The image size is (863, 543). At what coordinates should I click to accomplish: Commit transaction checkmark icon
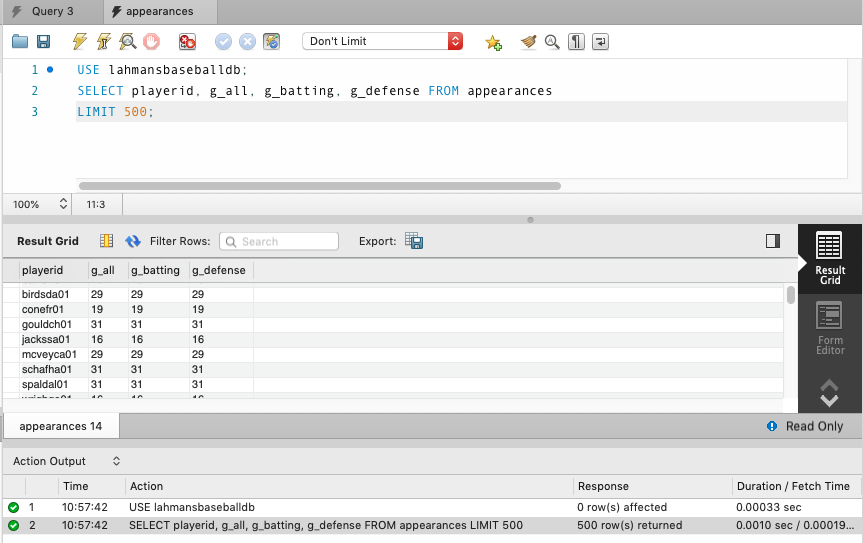[x=223, y=41]
